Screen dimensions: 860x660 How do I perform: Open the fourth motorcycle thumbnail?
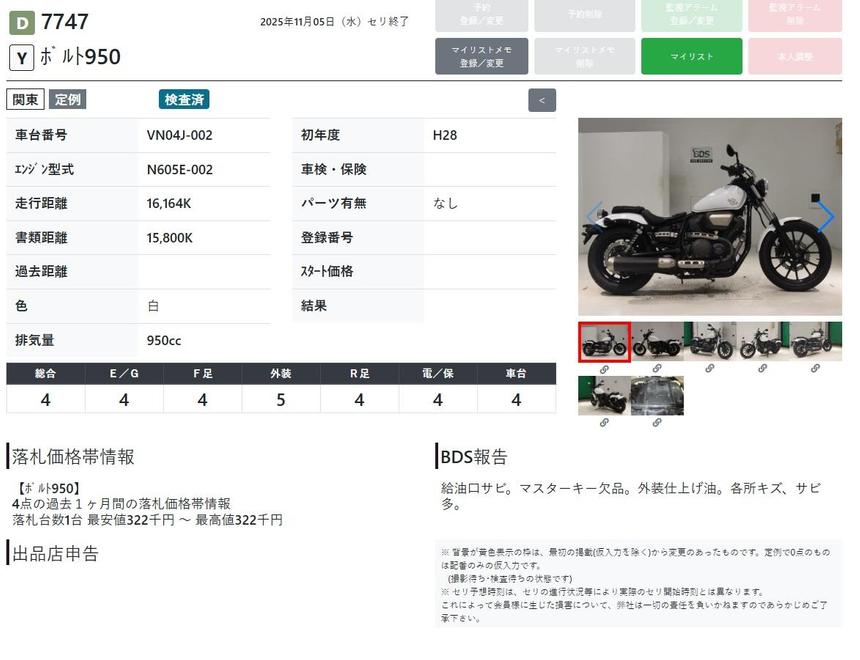762,342
